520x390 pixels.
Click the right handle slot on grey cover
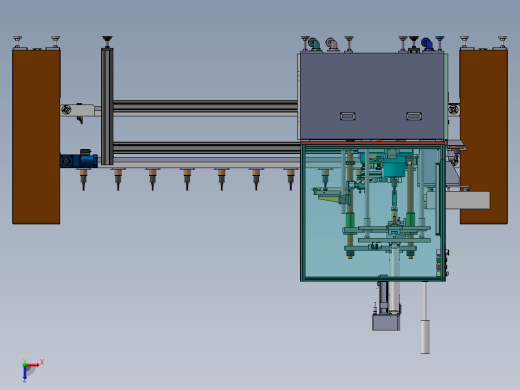tap(414, 116)
